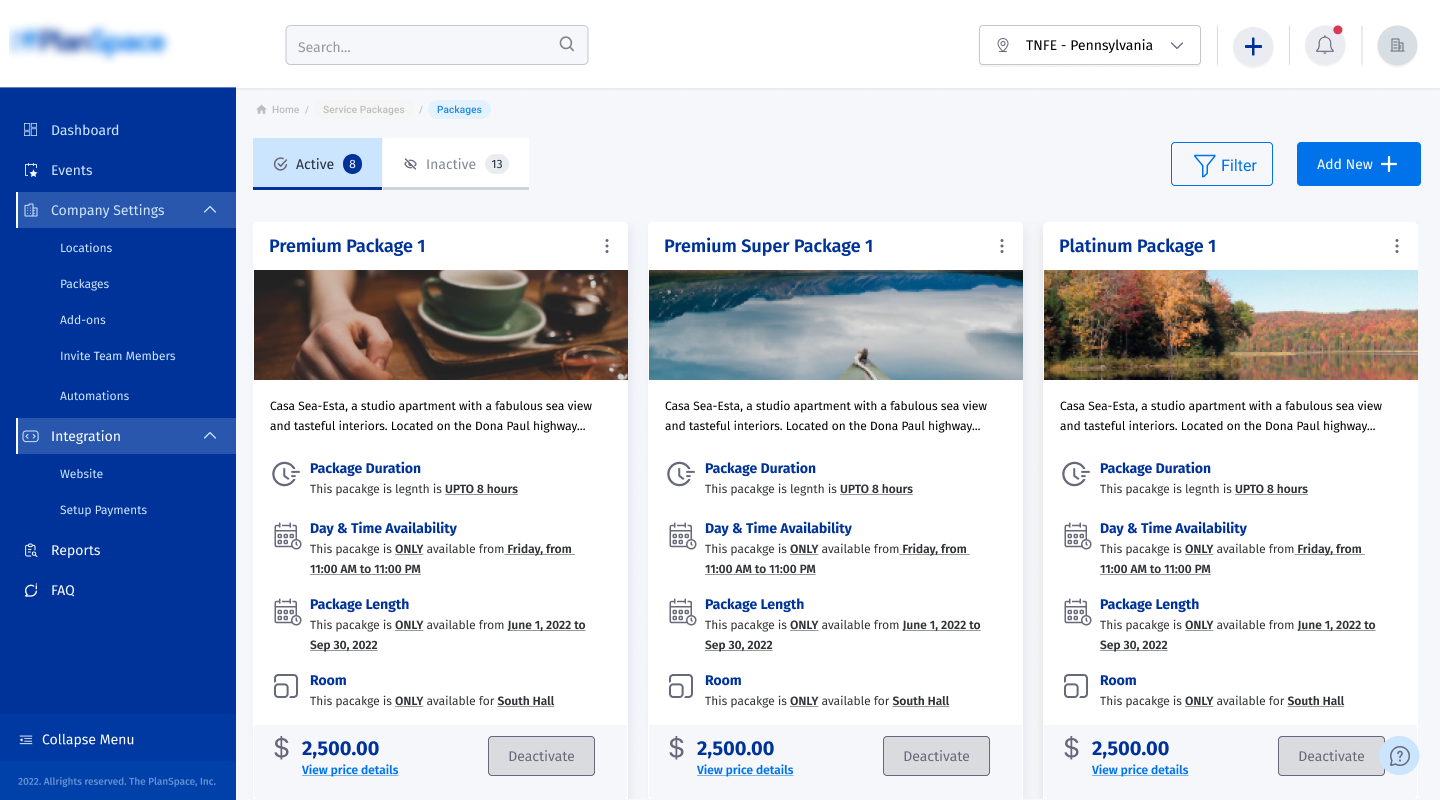The height and width of the screenshot is (800, 1440).
Task: Collapse the Integration section
Action: (x=210, y=436)
